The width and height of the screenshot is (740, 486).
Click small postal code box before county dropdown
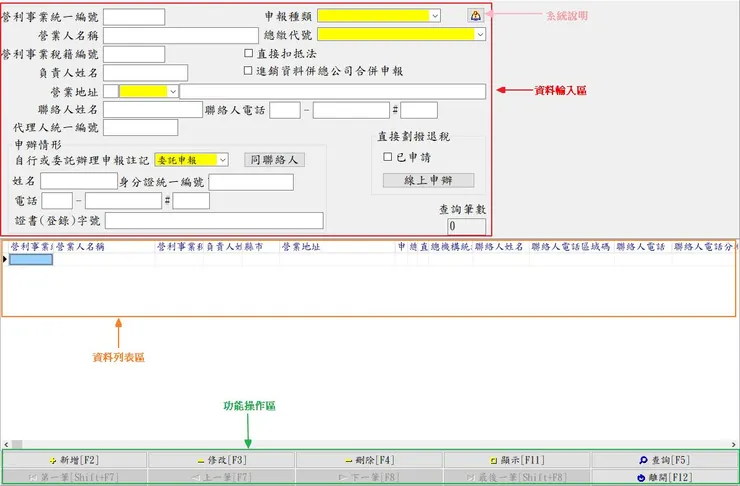[111, 92]
